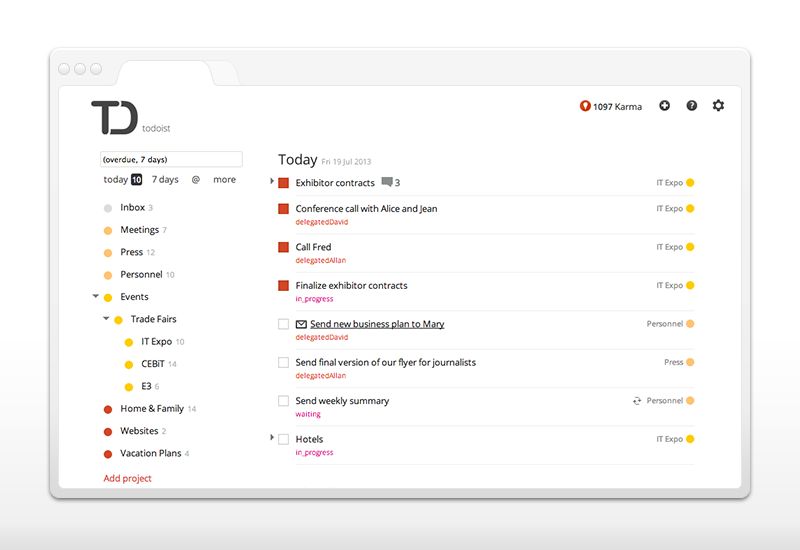Click Personnel label on business plan task
The height and width of the screenshot is (550, 800).
(x=664, y=323)
